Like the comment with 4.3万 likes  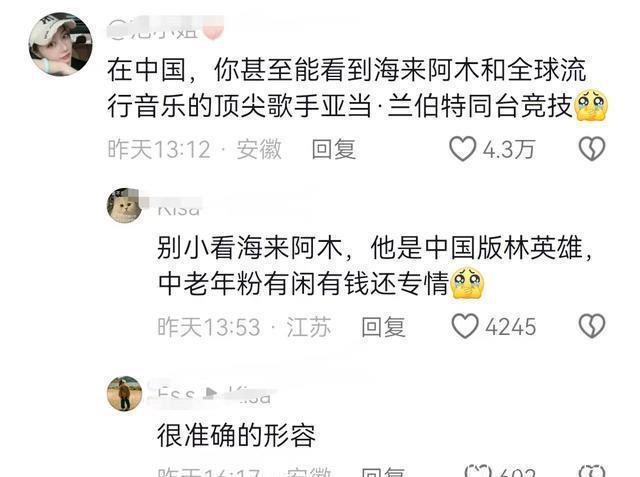click(x=462, y=149)
